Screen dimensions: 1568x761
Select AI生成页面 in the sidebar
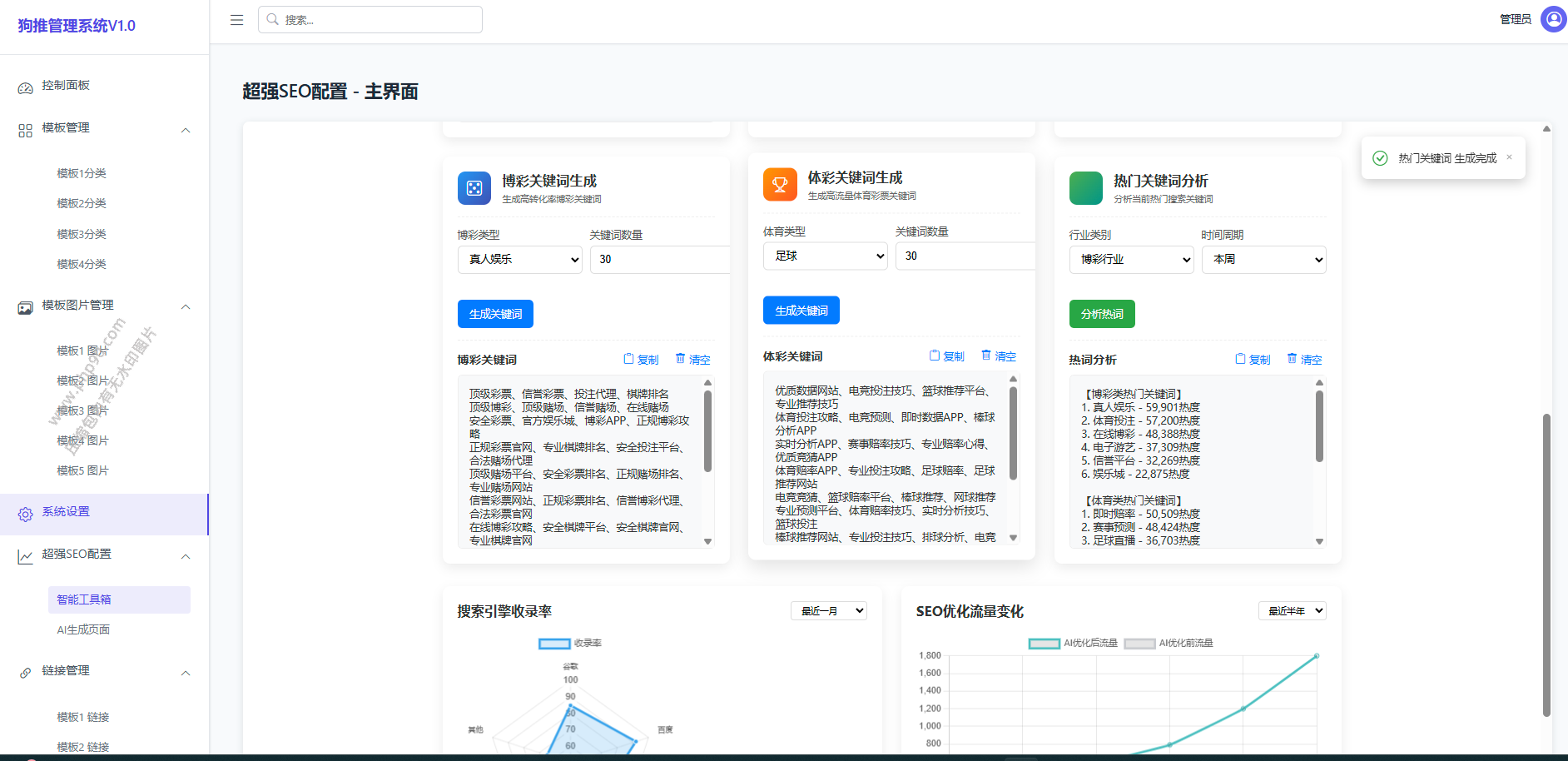coord(83,630)
